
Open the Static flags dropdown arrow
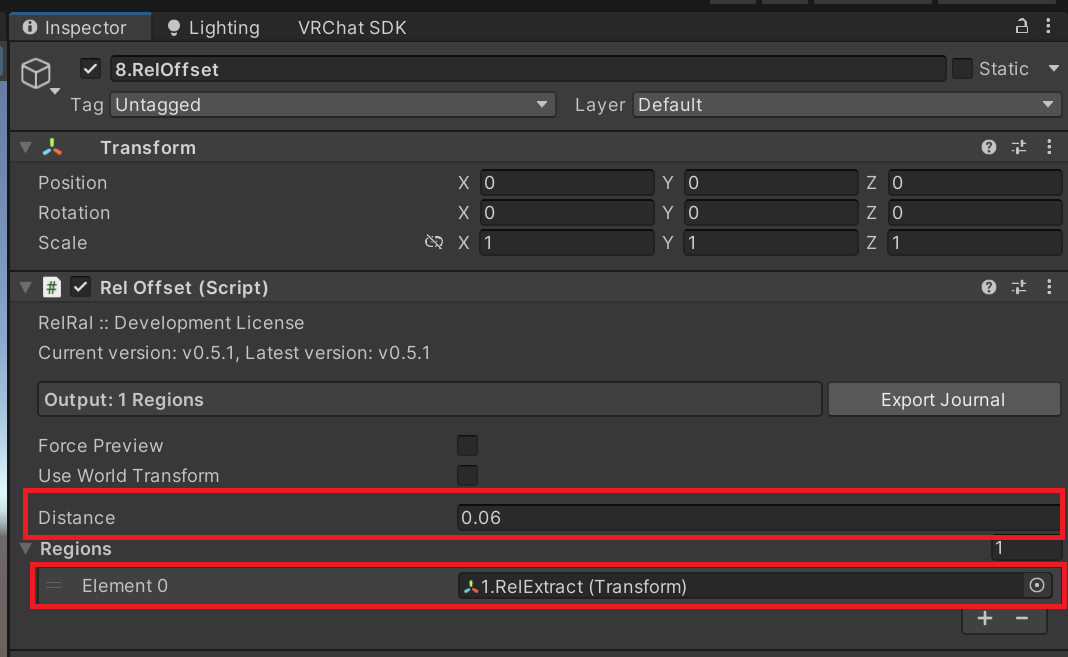[1054, 69]
